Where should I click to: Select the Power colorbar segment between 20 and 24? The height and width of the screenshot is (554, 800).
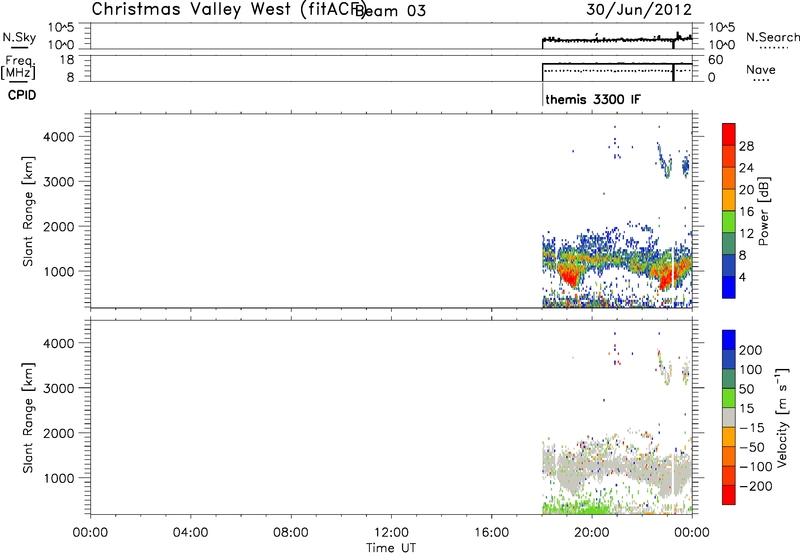pos(729,178)
